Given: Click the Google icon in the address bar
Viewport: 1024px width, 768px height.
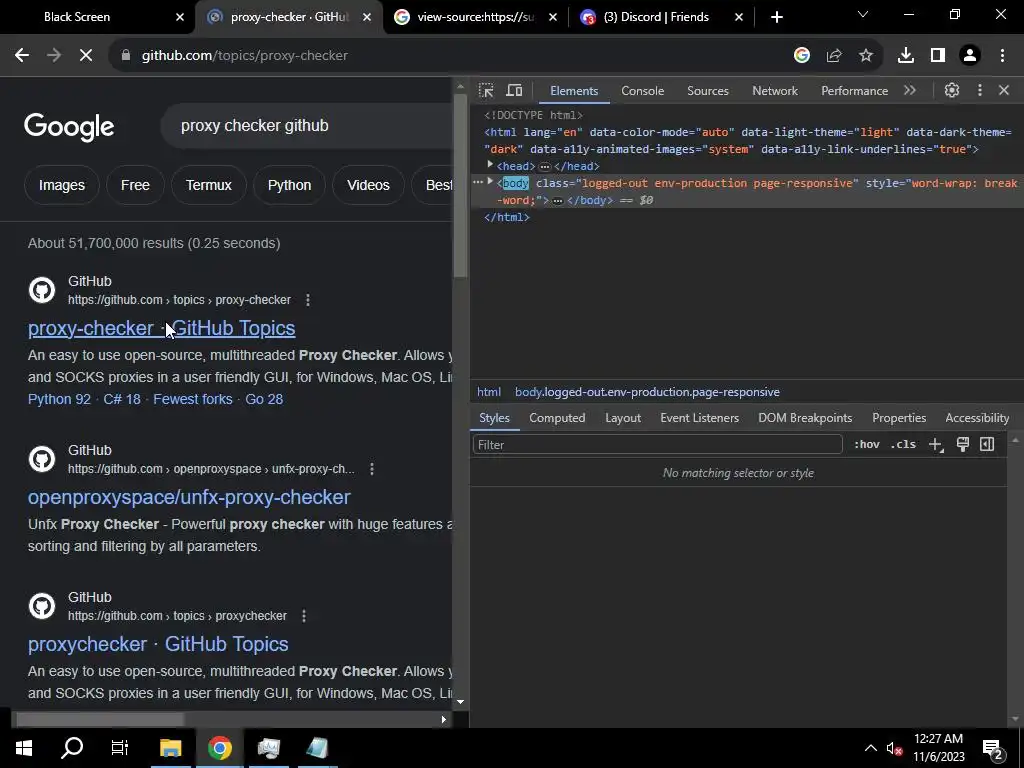Looking at the screenshot, I should pos(802,56).
